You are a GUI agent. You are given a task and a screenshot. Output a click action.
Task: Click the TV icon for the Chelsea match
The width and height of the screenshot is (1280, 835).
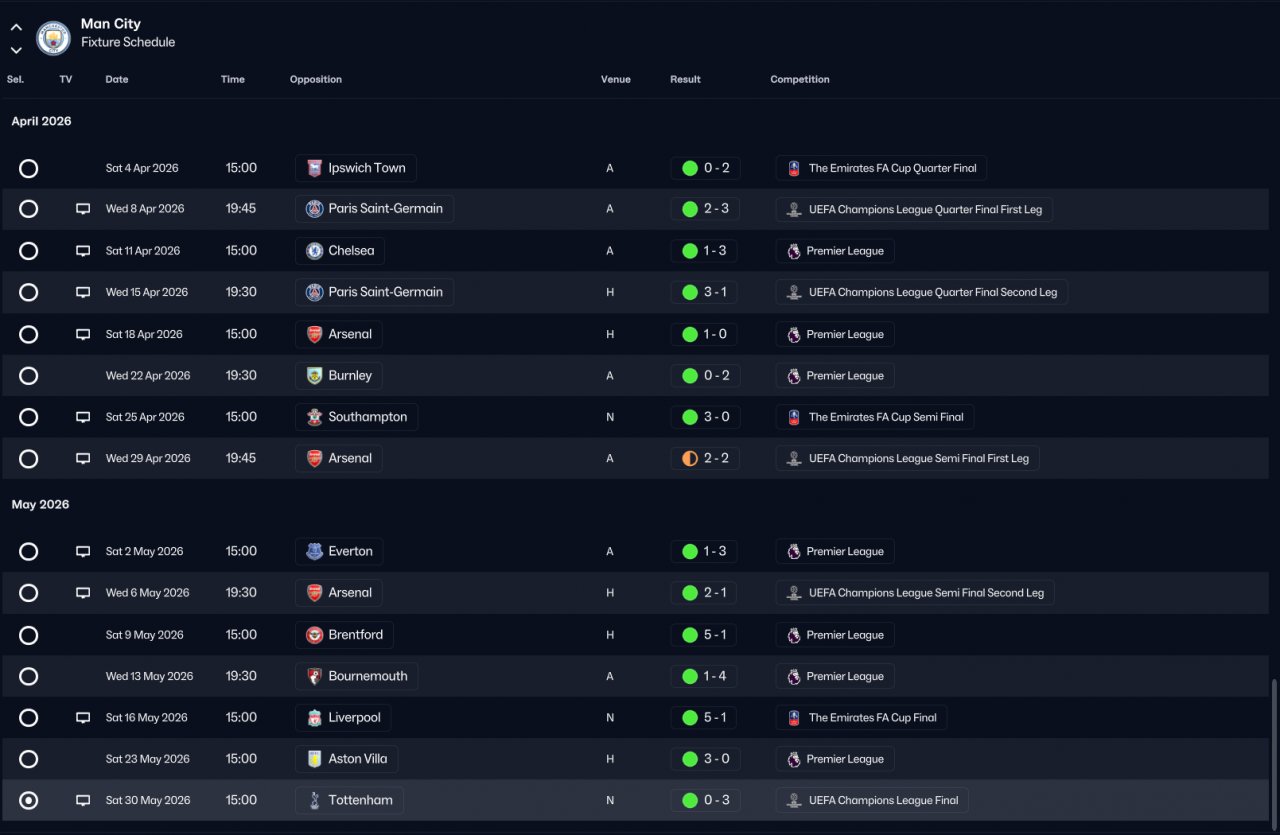[x=83, y=251]
